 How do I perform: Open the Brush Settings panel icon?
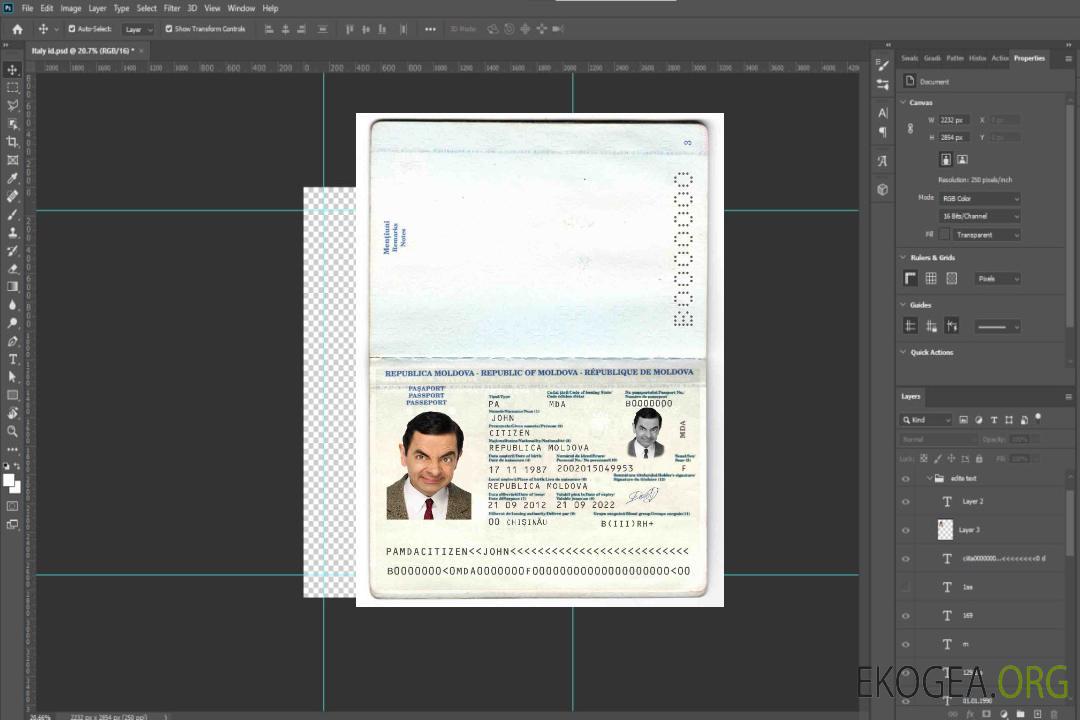click(x=882, y=65)
